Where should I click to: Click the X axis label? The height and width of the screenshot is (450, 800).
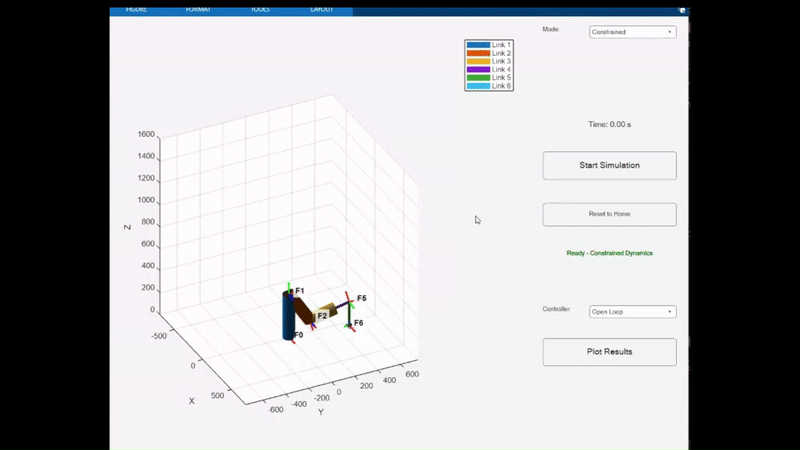click(x=192, y=401)
